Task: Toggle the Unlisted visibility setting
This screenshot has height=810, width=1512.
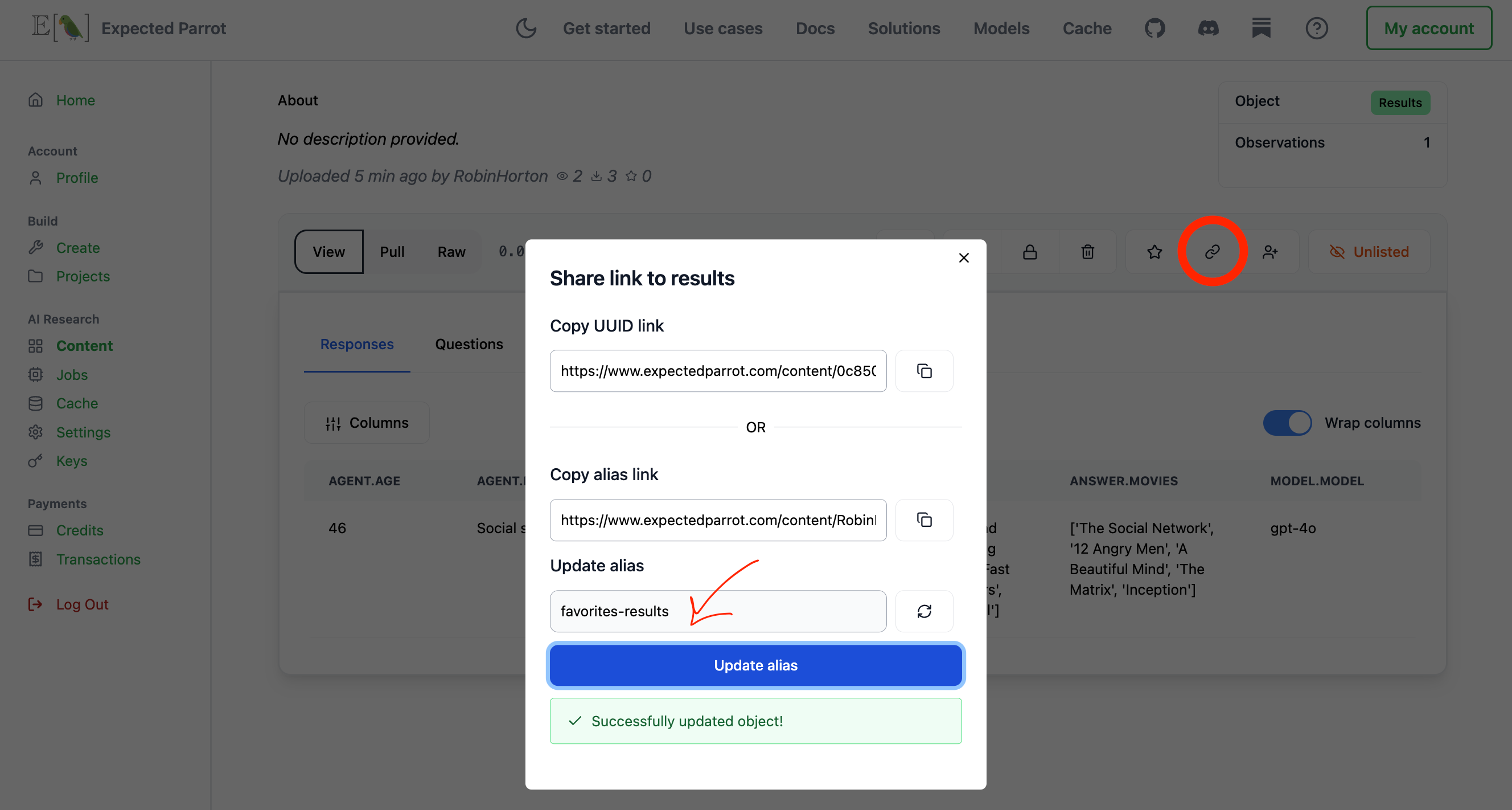Action: pyautogui.click(x=1369, y=252)
